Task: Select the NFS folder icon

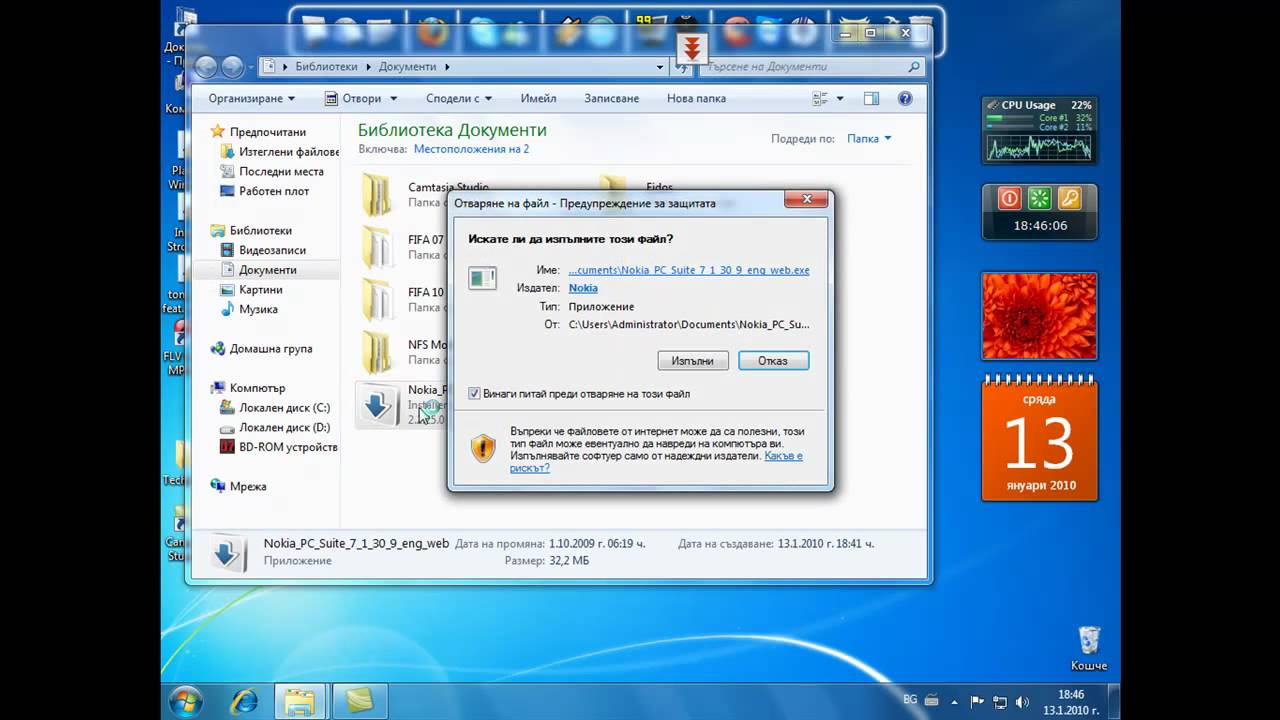Action: tap(377, 352)
